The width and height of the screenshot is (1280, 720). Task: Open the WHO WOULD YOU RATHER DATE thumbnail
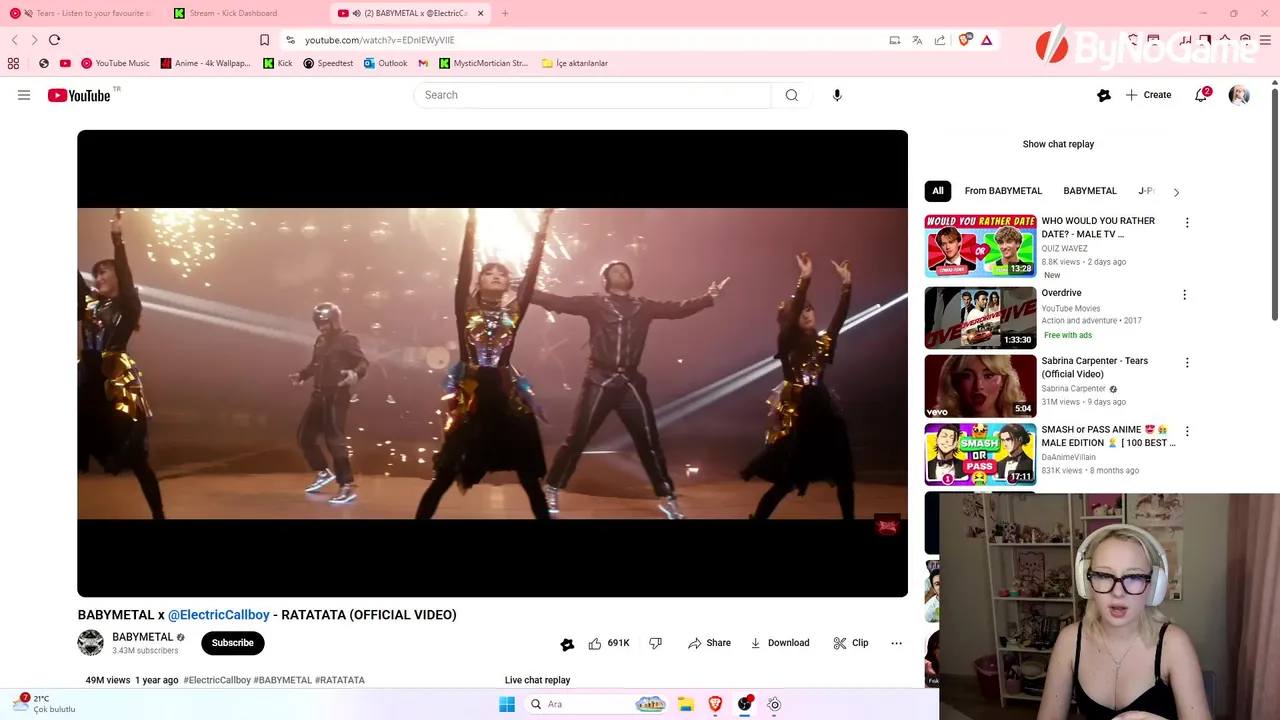coord(980,246)
